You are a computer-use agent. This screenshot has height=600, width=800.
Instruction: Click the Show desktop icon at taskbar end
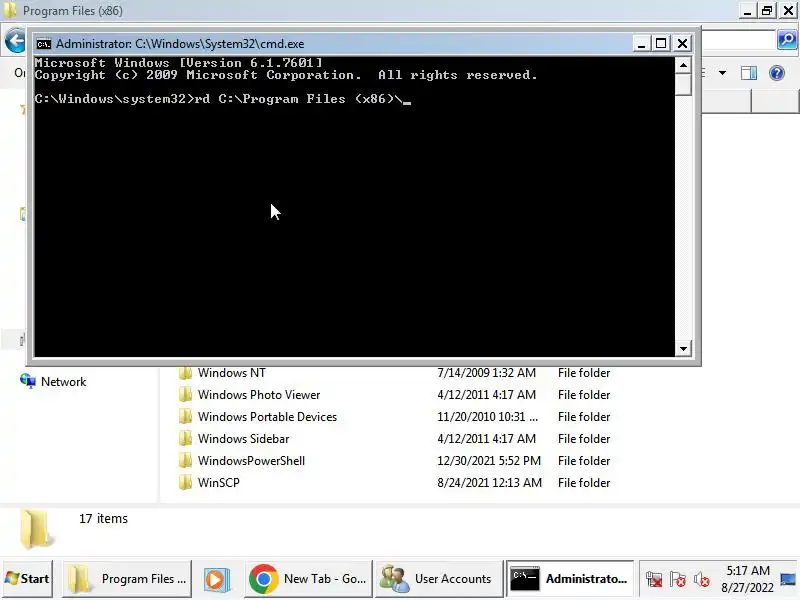788,579
